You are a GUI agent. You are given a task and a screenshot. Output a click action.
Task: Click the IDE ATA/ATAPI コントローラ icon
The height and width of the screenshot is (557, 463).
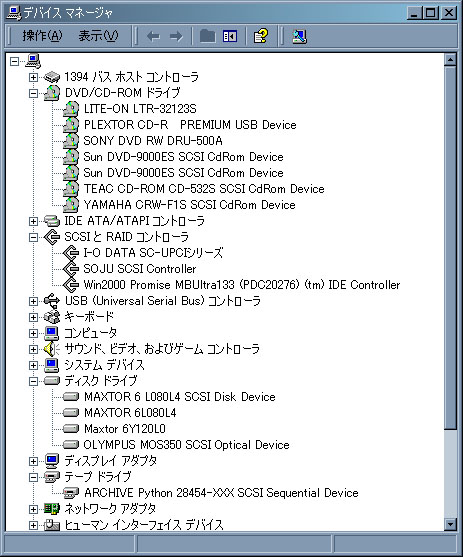pyautogui.click(x=52, y=221)
